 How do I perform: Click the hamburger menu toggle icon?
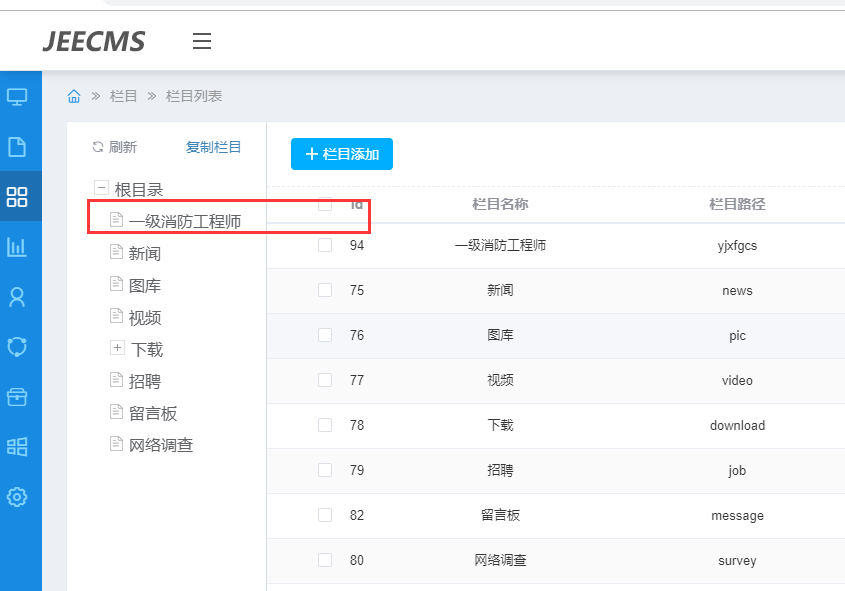pos(202,41)
